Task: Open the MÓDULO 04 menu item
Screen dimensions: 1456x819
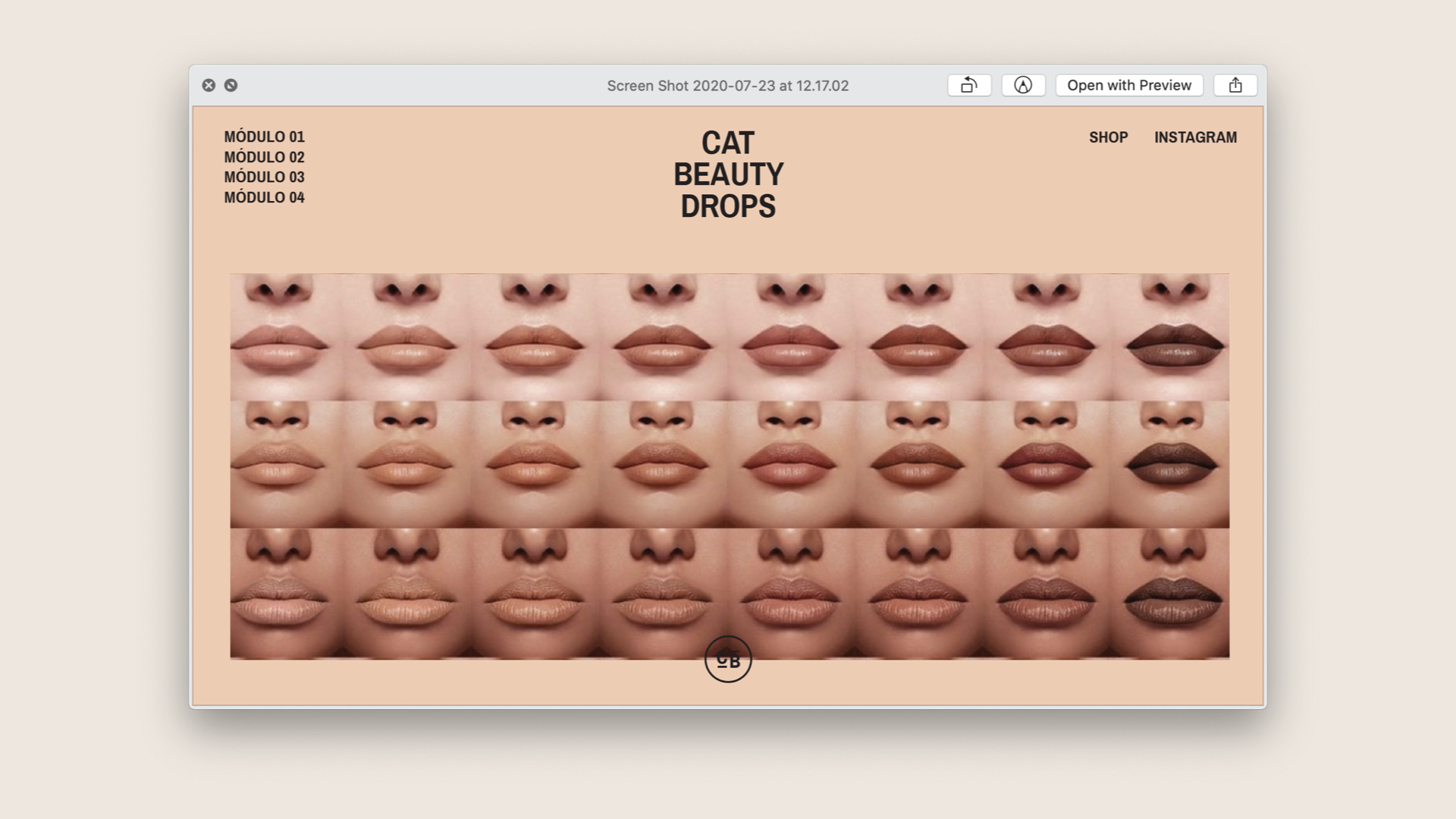Action: click(264, 197)
